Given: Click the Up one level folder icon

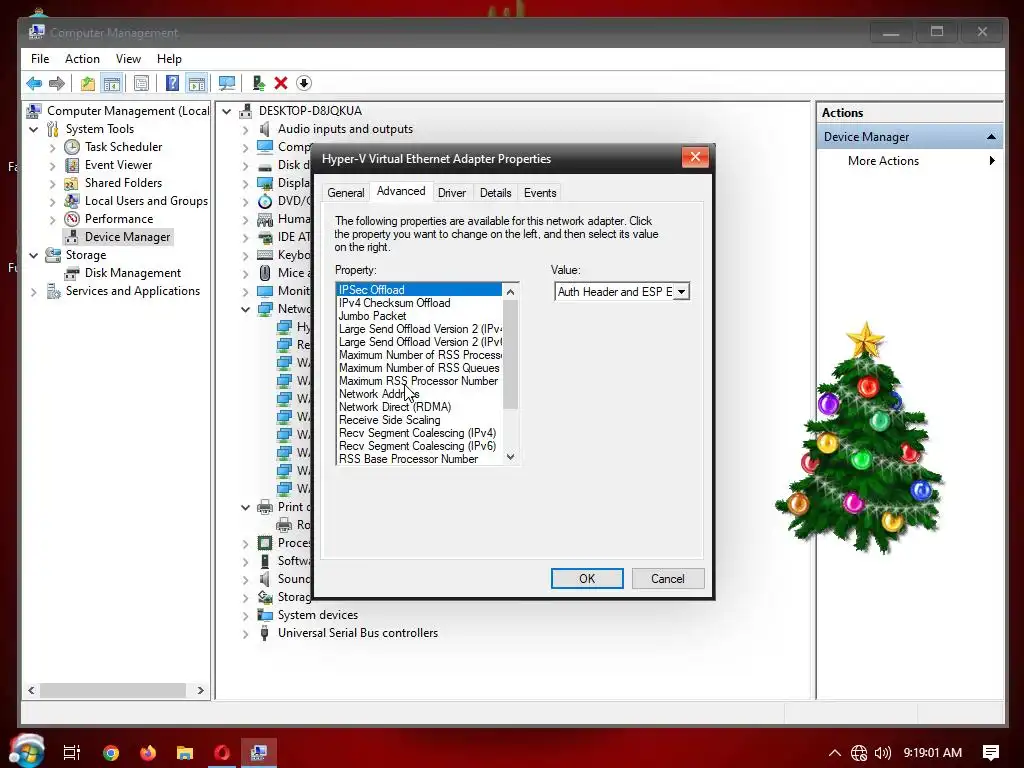Looking at the screenshot, I should (x=88, y=84).
